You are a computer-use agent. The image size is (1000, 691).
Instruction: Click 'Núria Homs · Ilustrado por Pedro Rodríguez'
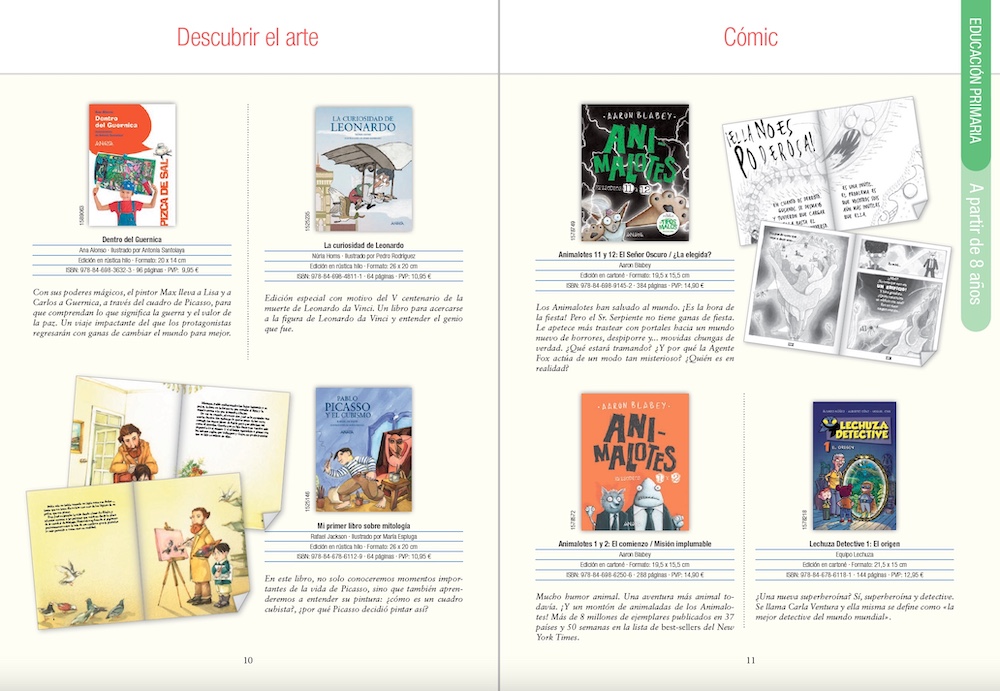tap(364, 256)
